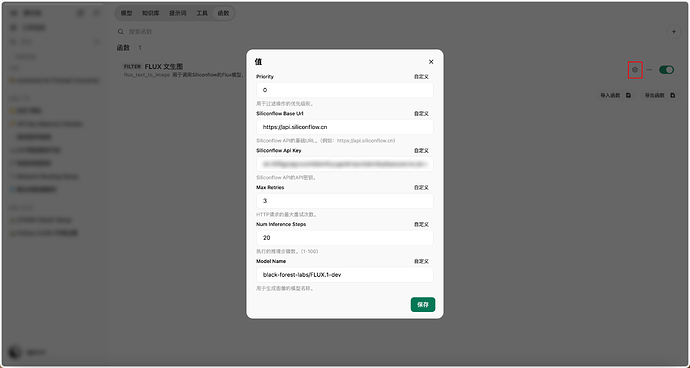Viewport: 690px width, 368px height.
Task: Click the 导入函数 button
Action: click(x=616, y=95)
